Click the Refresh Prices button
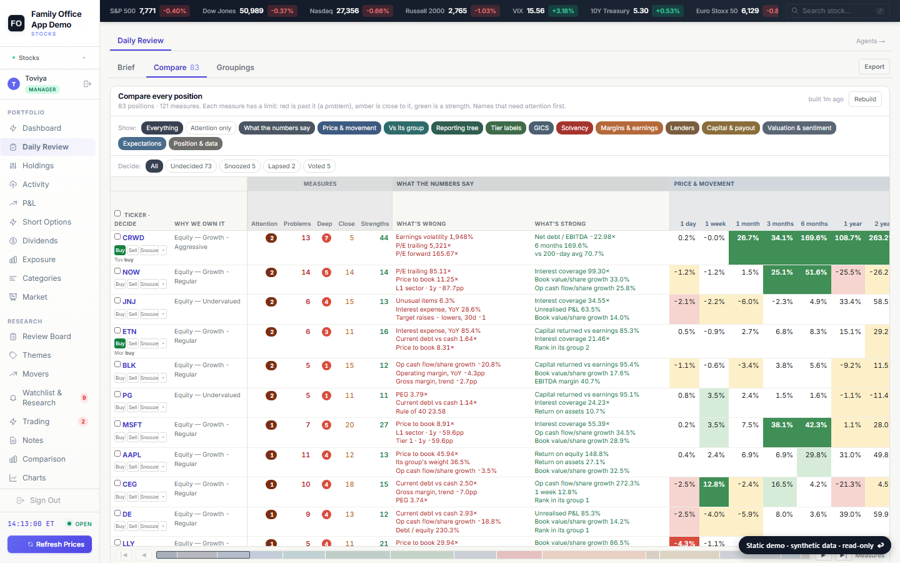This screenshot has width=900, height=563. point(49,544)
